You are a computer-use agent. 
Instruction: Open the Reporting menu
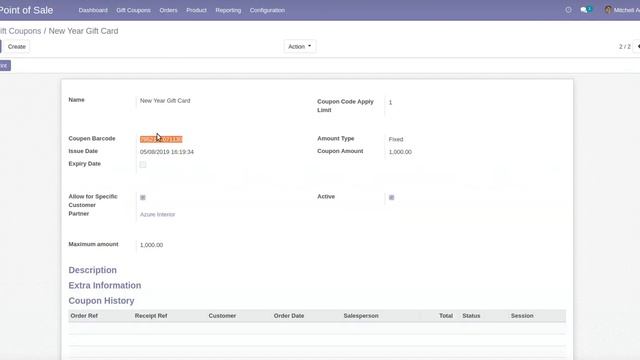click(228, 10)
